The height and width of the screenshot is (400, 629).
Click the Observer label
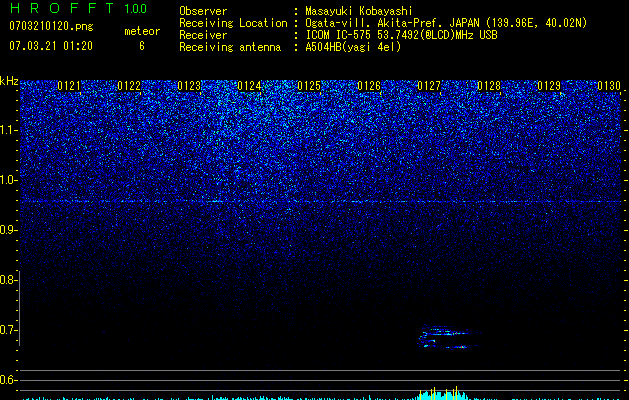coord(203,11)
